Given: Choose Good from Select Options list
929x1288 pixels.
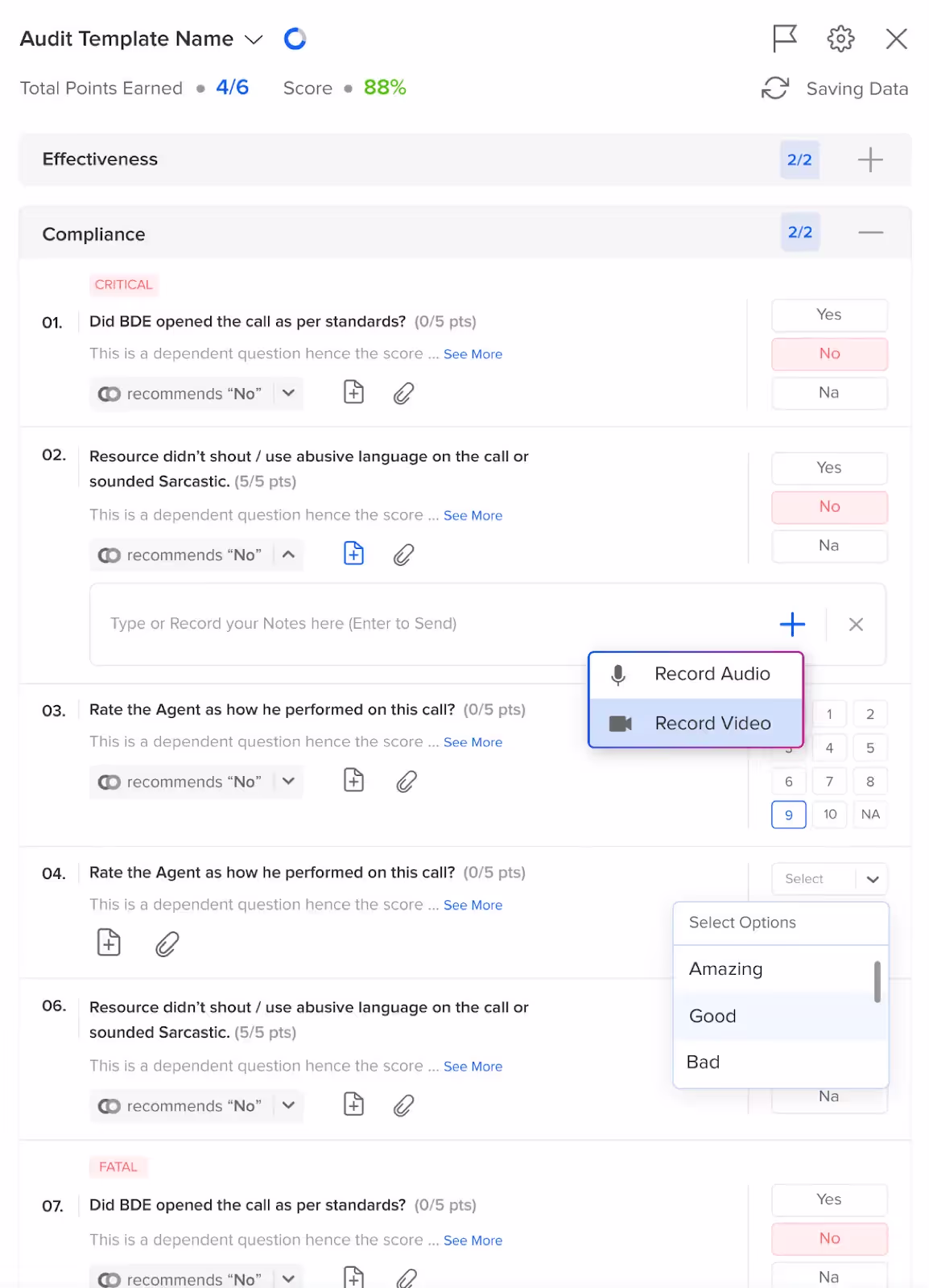Looking at the screenshot, I should point(780,1016).
